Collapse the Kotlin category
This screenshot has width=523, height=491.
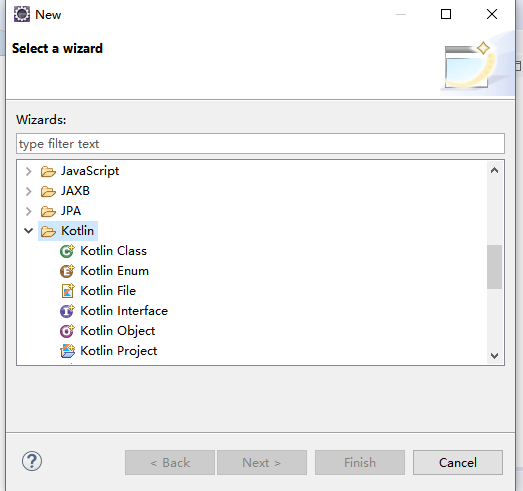pos(29,230)
